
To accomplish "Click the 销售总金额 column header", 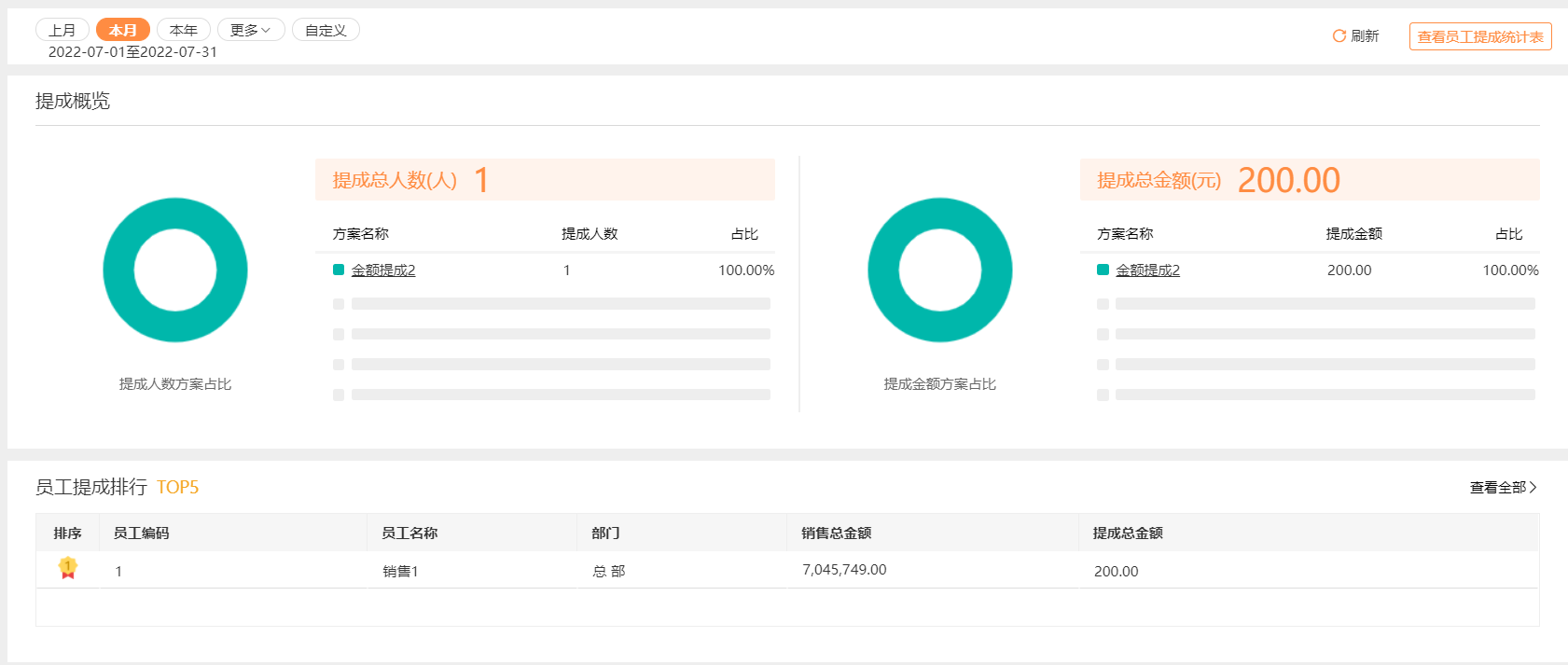I will [x=836, y=533].
